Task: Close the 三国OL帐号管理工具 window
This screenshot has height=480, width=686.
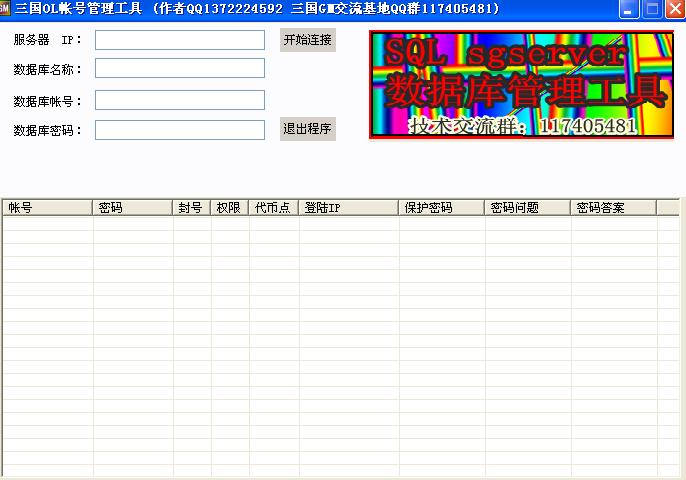Action: pyautogui.click(x=675, y=9)
